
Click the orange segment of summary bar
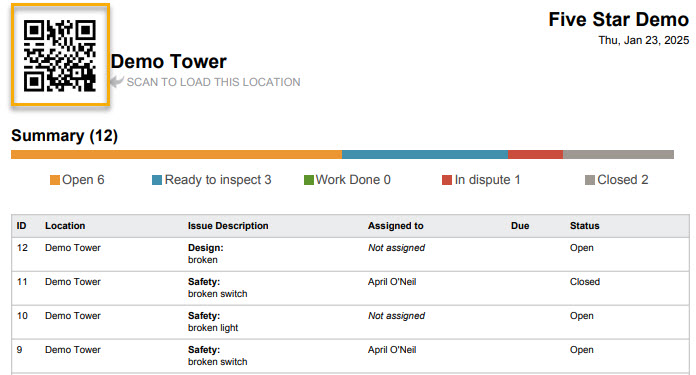177,154
